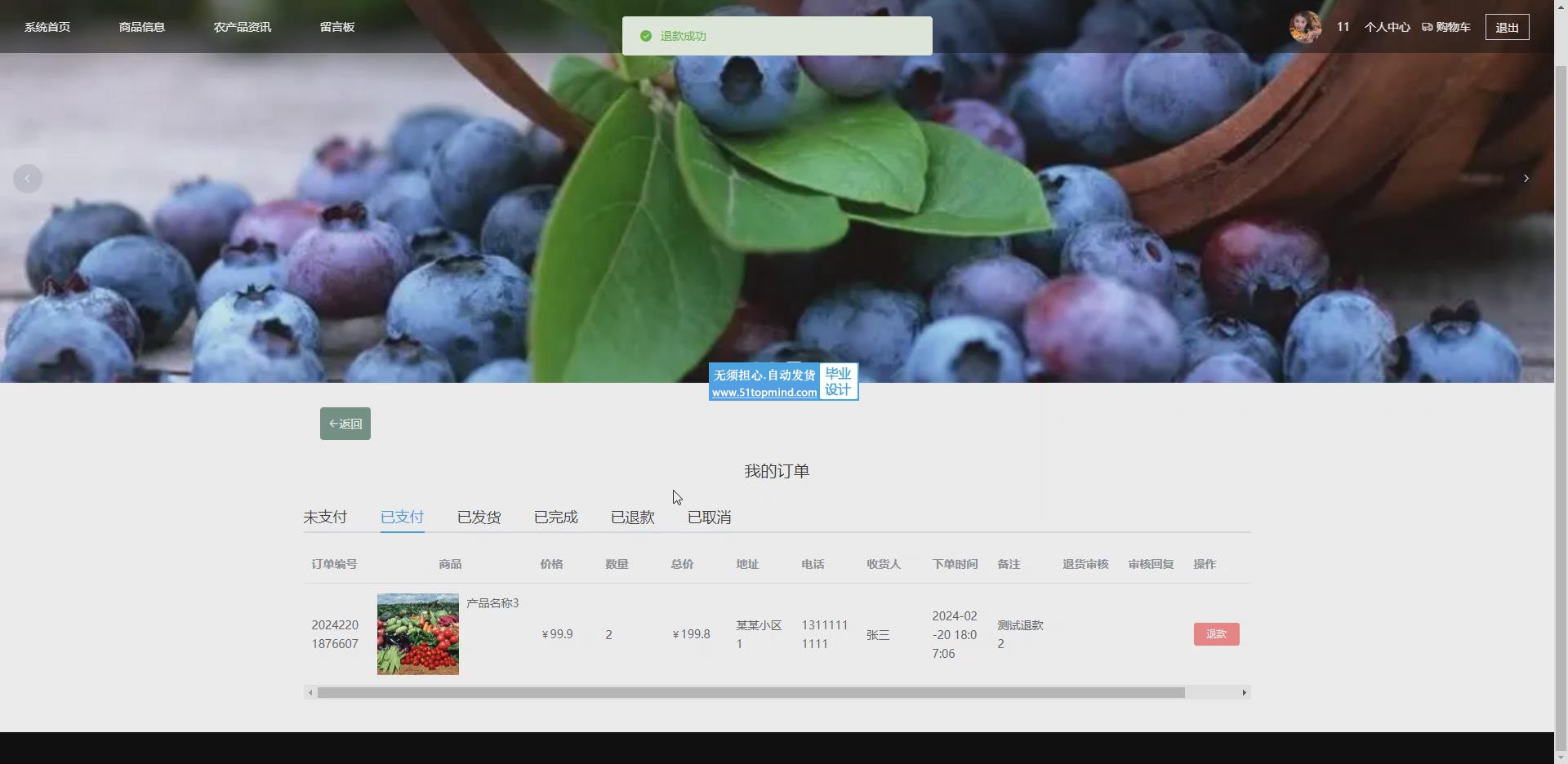Click the green success checkmark icon

646,36
